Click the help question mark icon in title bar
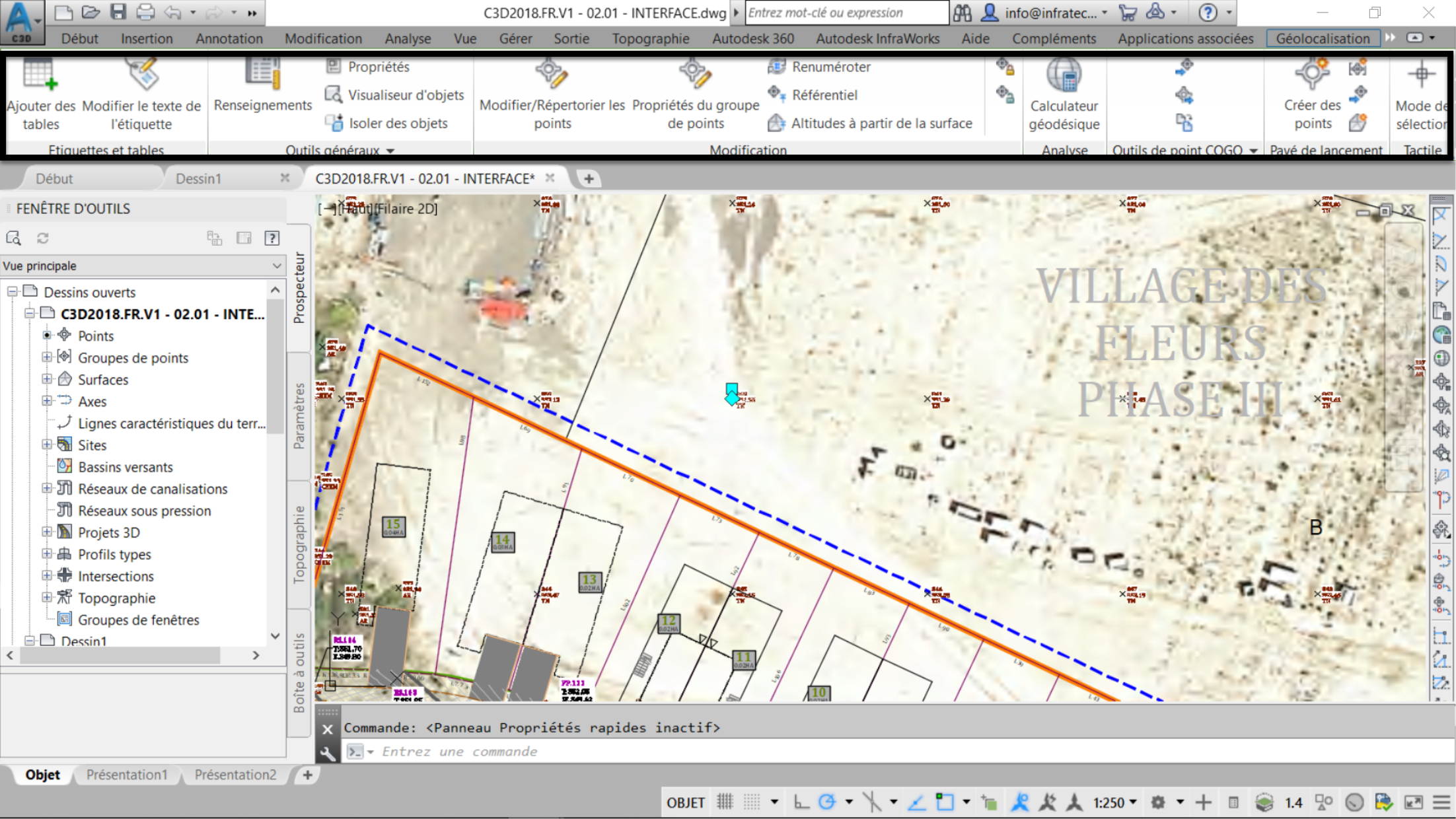This screenshot has height=819, width=1456. [1208, 13]
